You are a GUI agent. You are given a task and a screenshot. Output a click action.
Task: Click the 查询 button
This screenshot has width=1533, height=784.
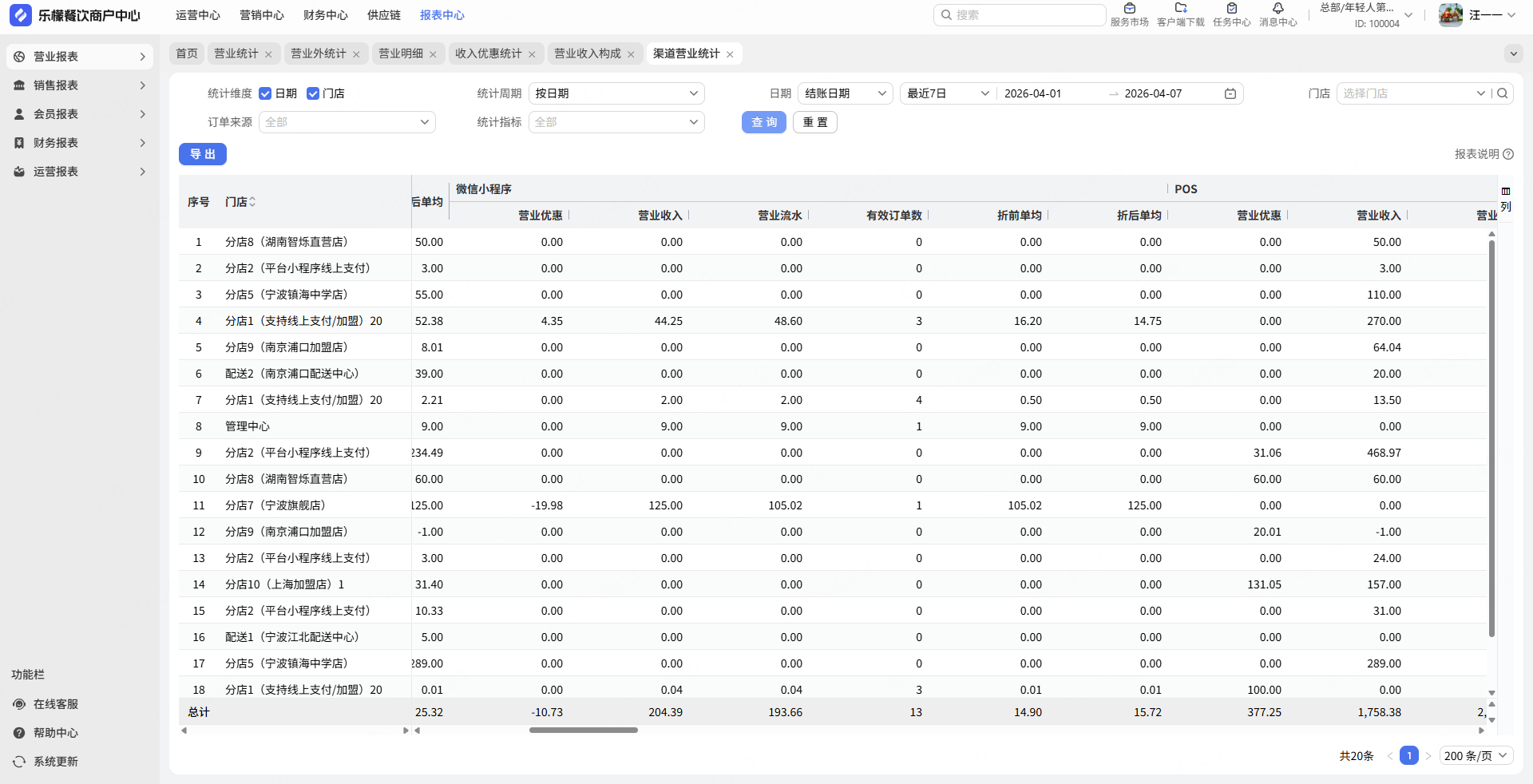pyautogui.click(x=763, y=122)
